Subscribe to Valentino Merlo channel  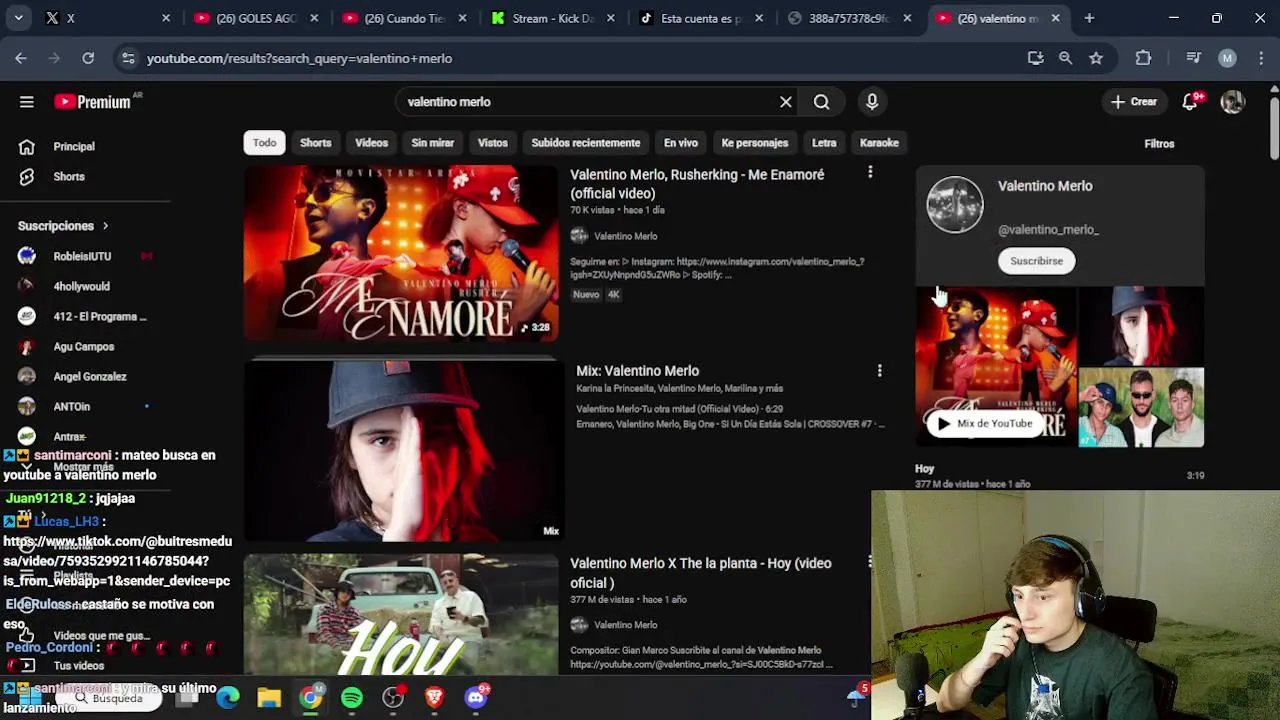[x=1036, y=261]
